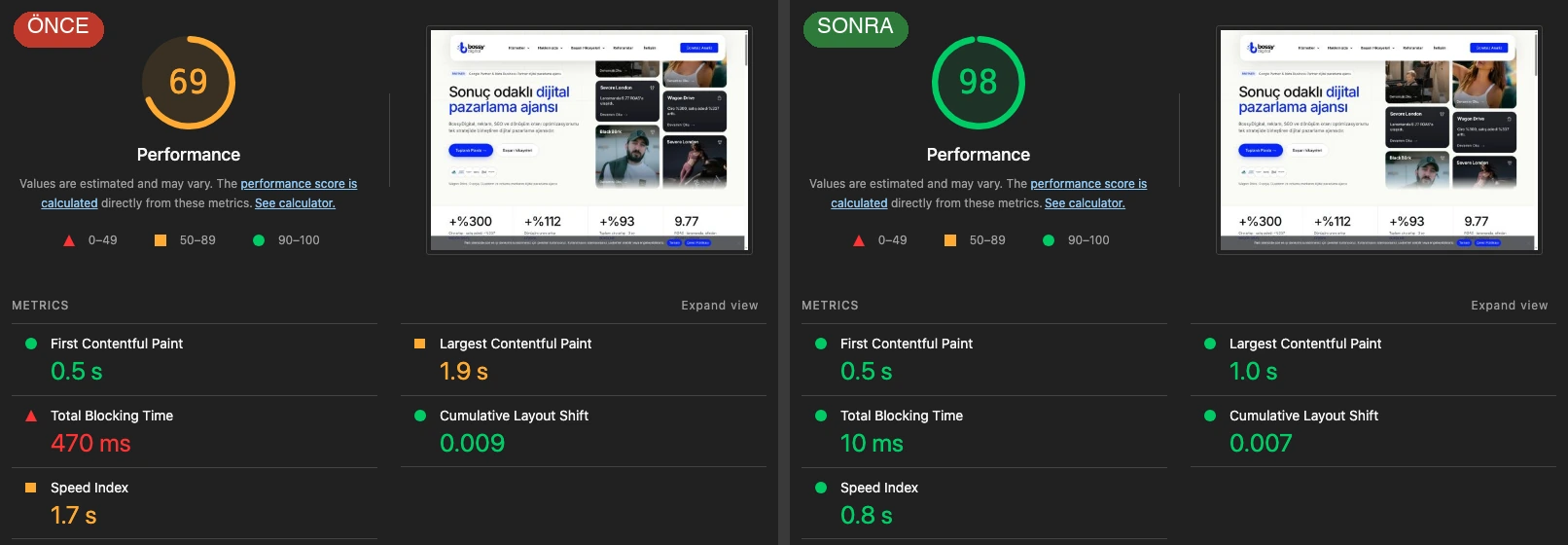
Task: Click the '10 ms' Total Blocking Time value
Action: 872,444
